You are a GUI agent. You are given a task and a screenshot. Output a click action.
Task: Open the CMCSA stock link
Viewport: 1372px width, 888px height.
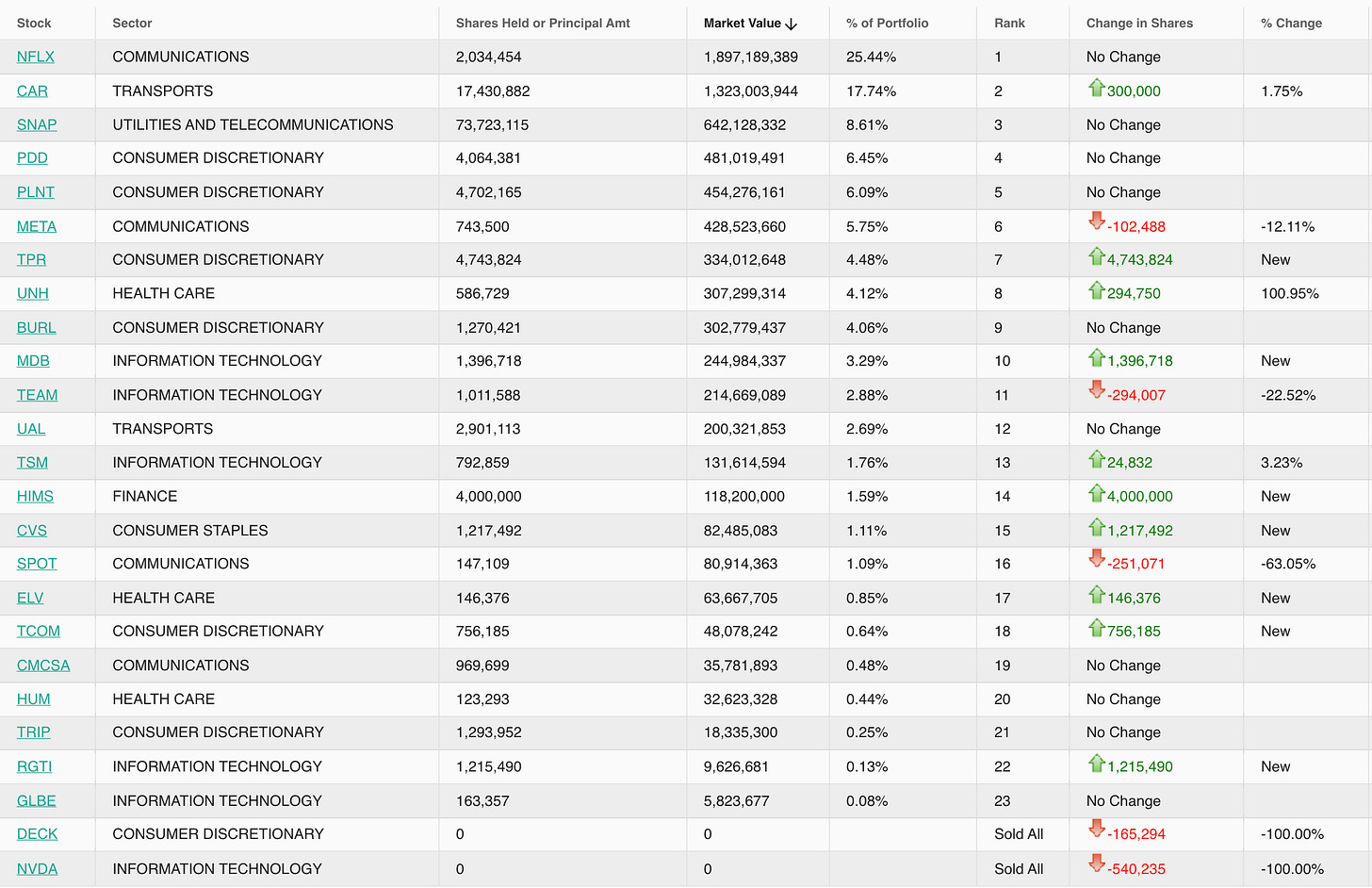[43, 665]
